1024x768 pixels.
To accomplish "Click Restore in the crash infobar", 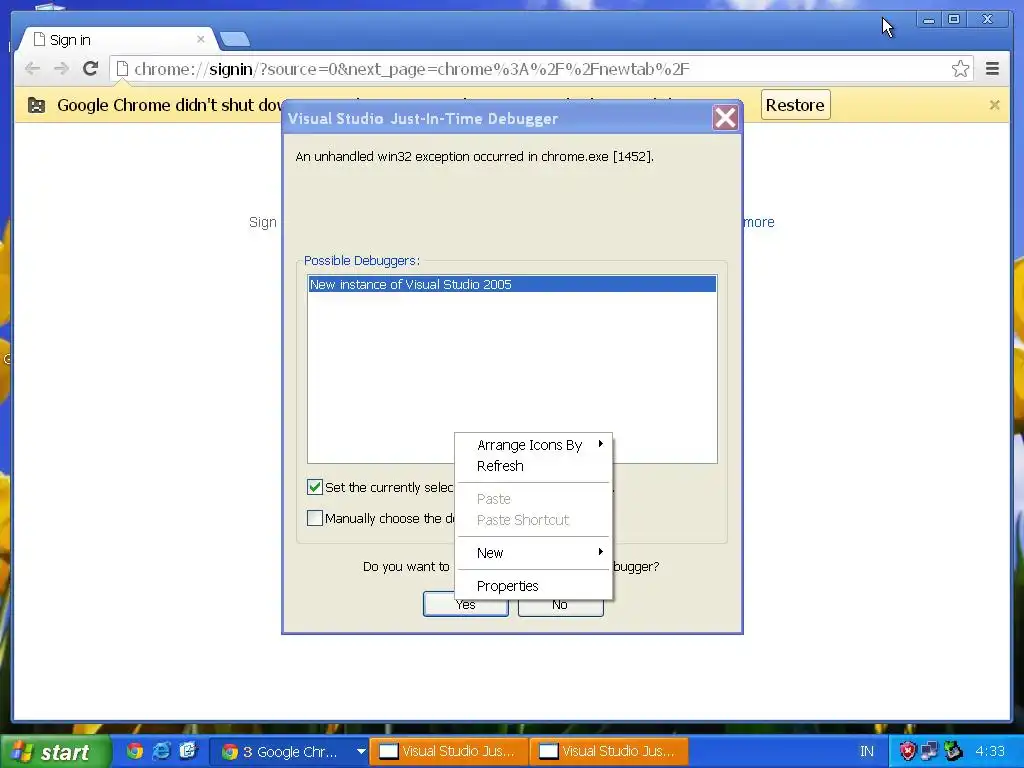I will [795, 105].
